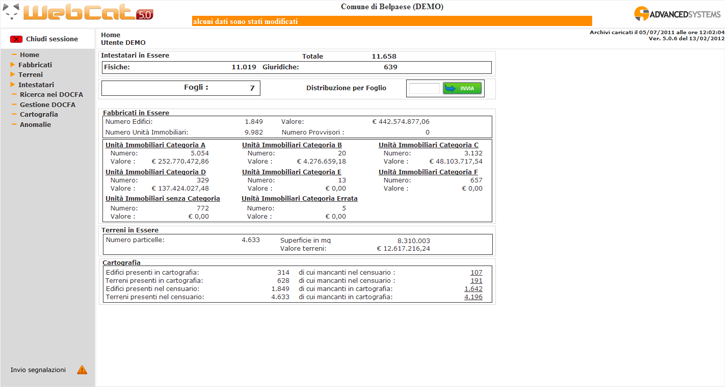Click the orange warning triangle icon

pyautogui.click(x=82, y=370)
